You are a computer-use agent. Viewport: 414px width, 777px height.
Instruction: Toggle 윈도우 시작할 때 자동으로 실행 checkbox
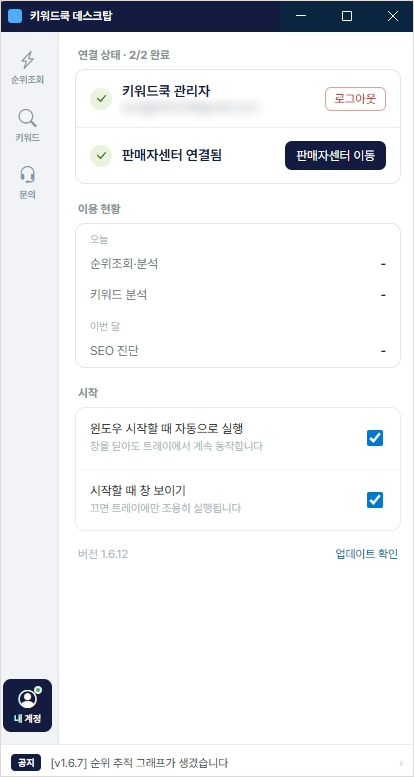[x=375, y=438]
